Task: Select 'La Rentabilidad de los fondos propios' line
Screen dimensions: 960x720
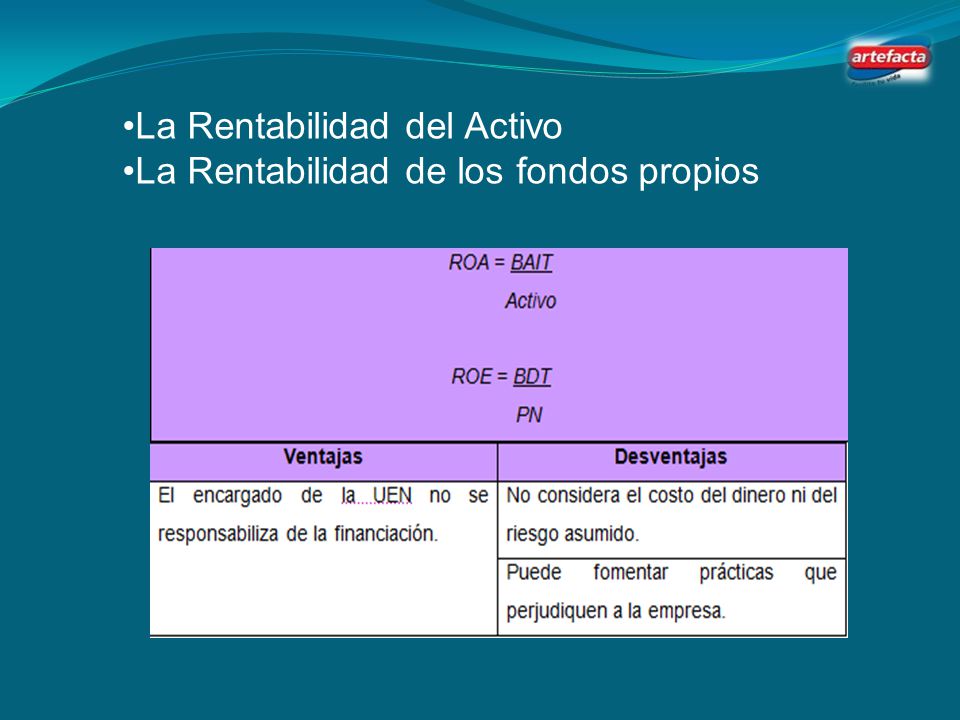Action: [x=441, y=171]
